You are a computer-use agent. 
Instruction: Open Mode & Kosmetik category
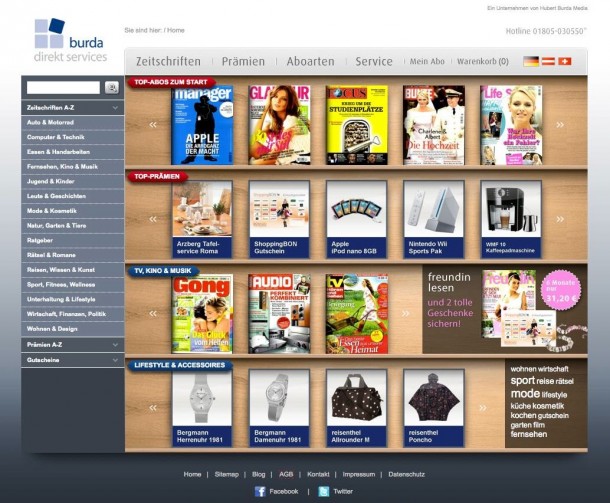[x=73, y=211]
